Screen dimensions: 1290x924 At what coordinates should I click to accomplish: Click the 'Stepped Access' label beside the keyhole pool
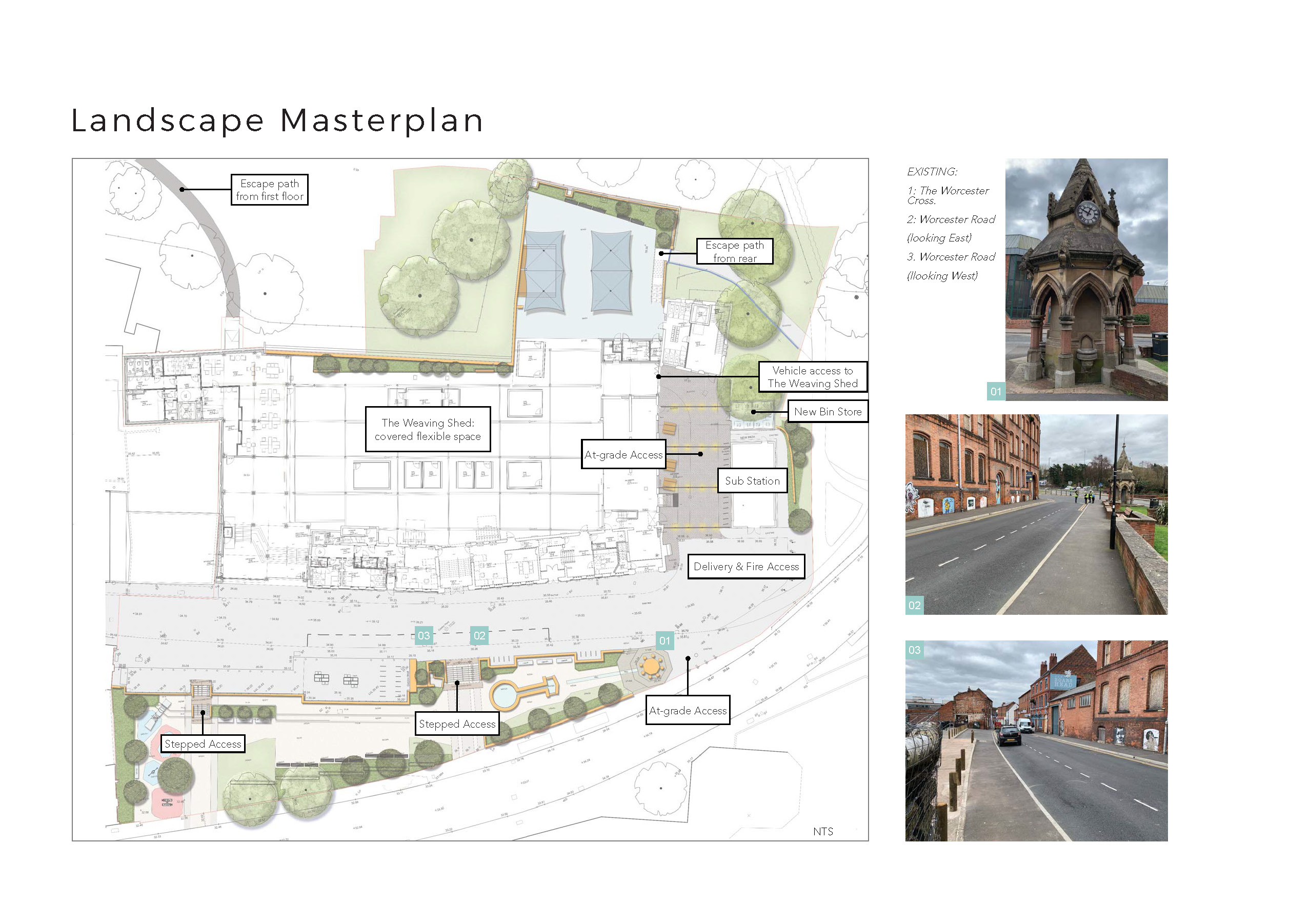457,724
